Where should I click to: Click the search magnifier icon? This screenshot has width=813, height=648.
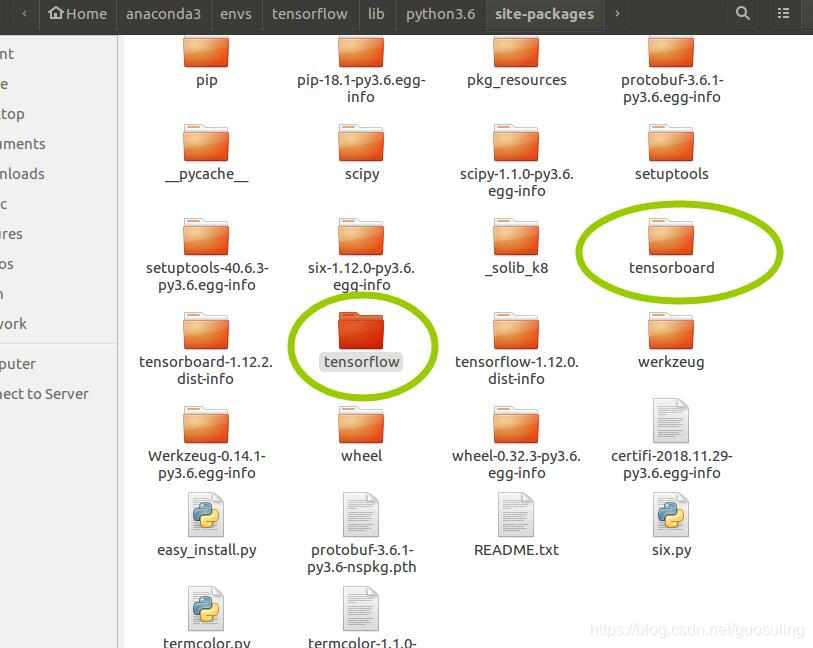click(x=742, y=13)
